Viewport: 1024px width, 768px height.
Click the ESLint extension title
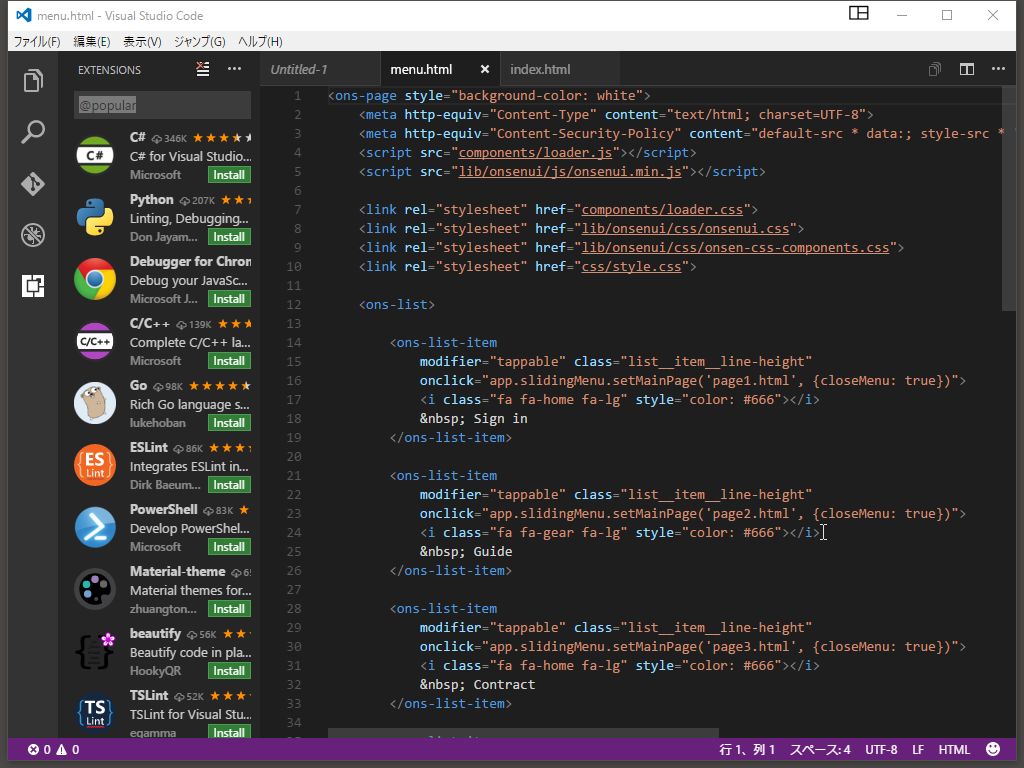(149, 447)
